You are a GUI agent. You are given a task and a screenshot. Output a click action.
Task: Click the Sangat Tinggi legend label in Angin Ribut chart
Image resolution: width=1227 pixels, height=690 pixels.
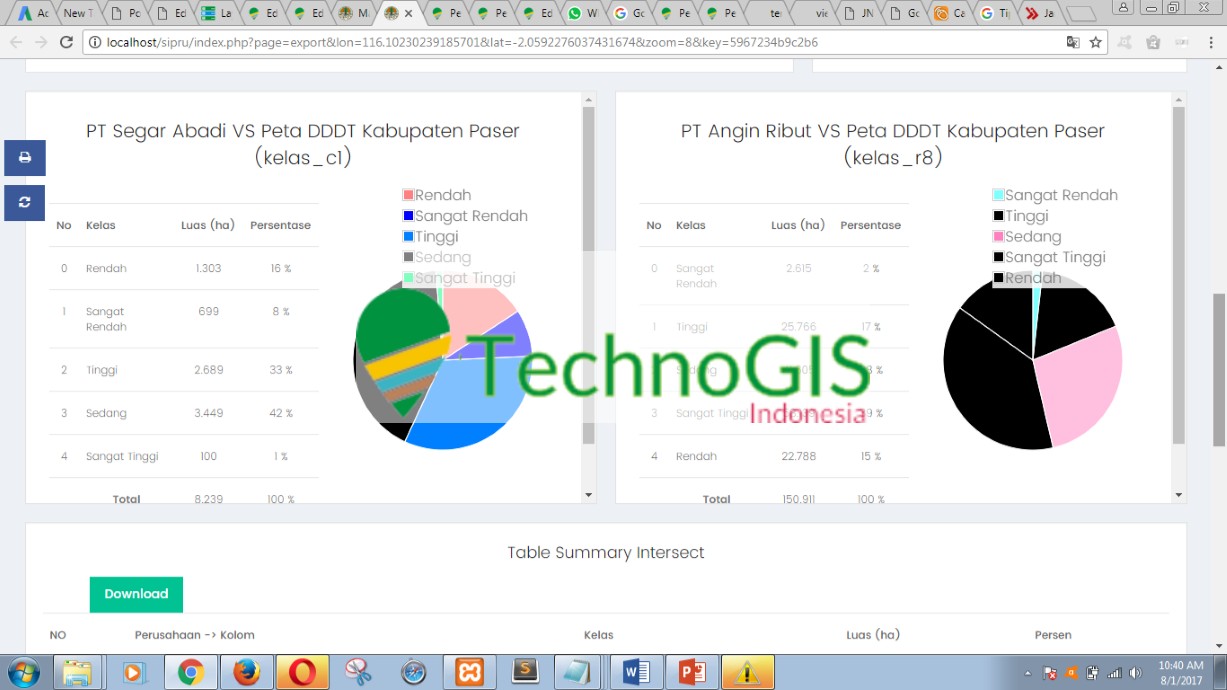click(1055, 257)
